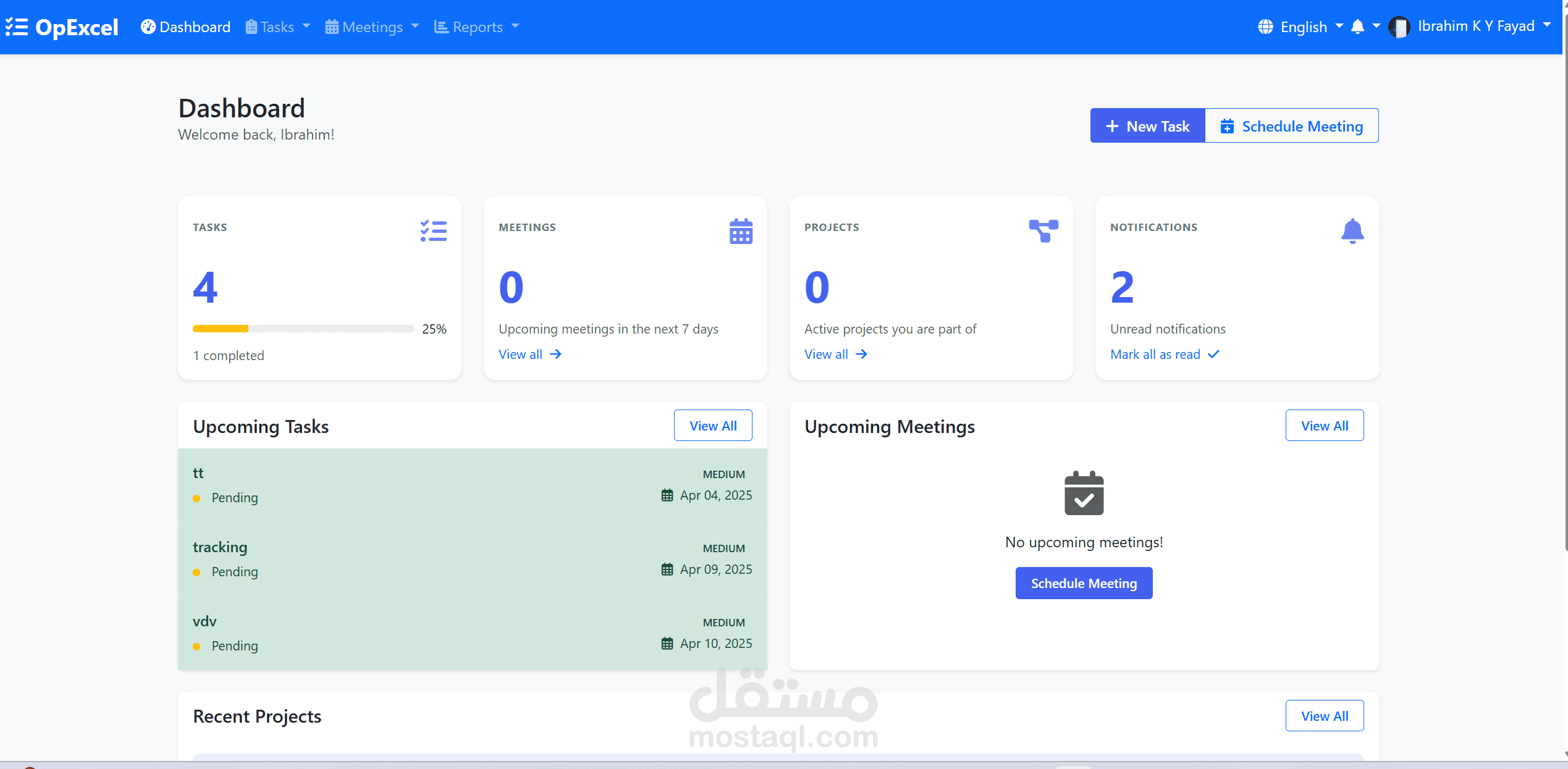Open the 'vdv' task row
Viewport: 1568px width, 769px height.
coord(472,633)
